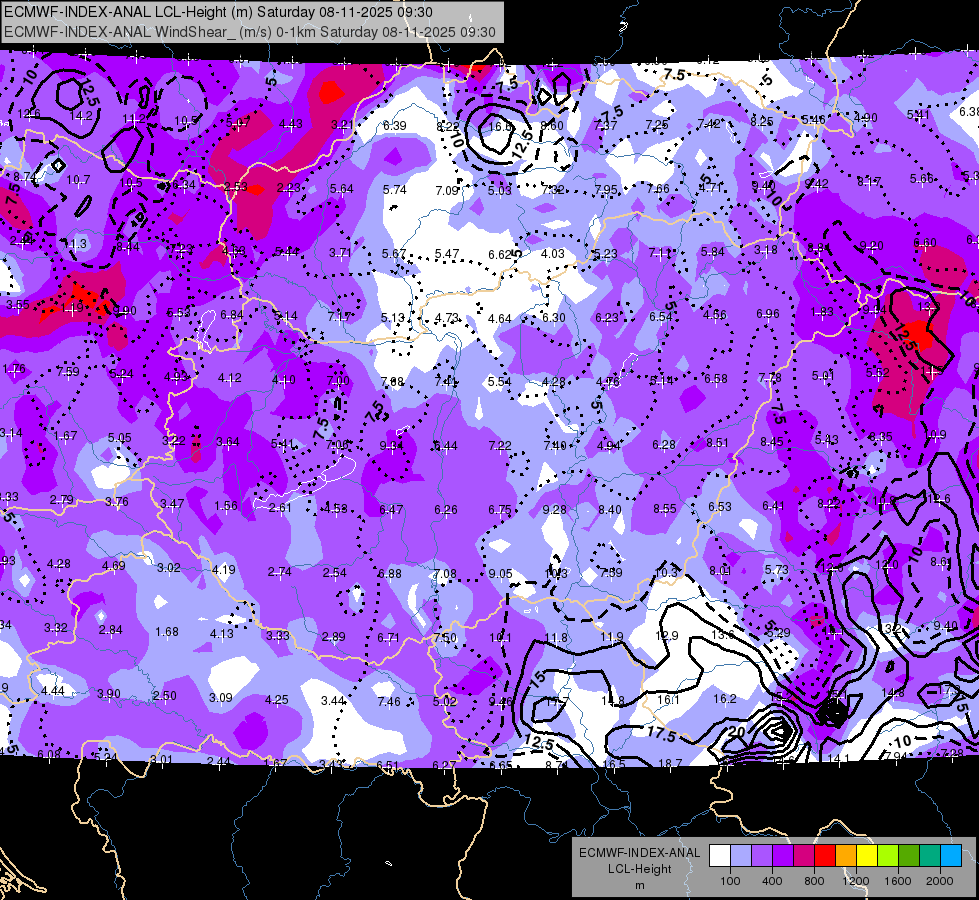Click the teal legend swatch

(x=930, y=856)
